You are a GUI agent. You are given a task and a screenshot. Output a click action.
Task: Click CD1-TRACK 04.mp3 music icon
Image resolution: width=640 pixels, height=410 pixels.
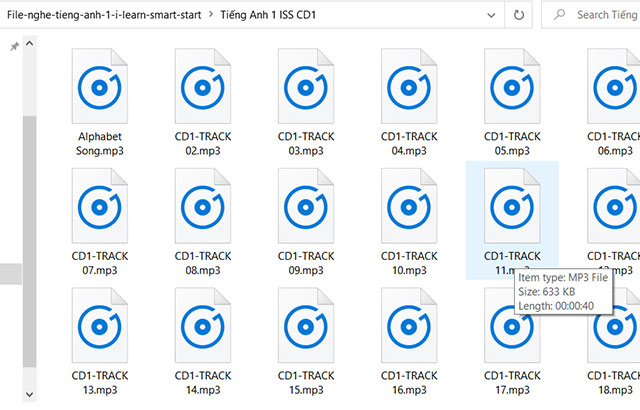[409, 85]
